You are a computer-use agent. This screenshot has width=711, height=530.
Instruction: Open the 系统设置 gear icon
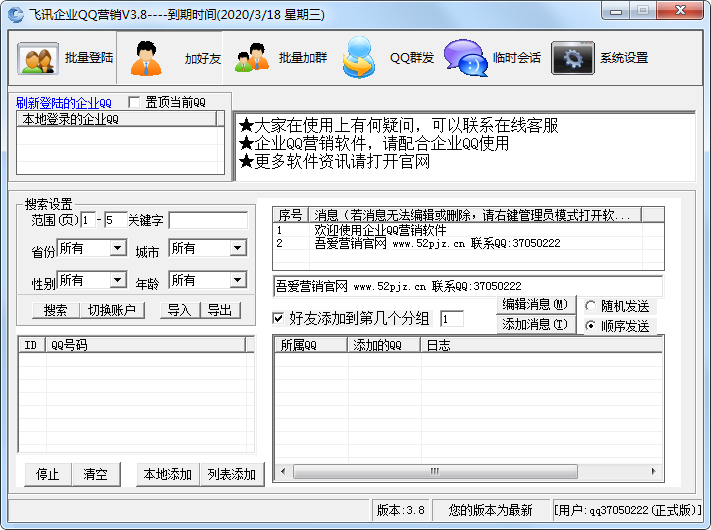click(x=573, y=58)
